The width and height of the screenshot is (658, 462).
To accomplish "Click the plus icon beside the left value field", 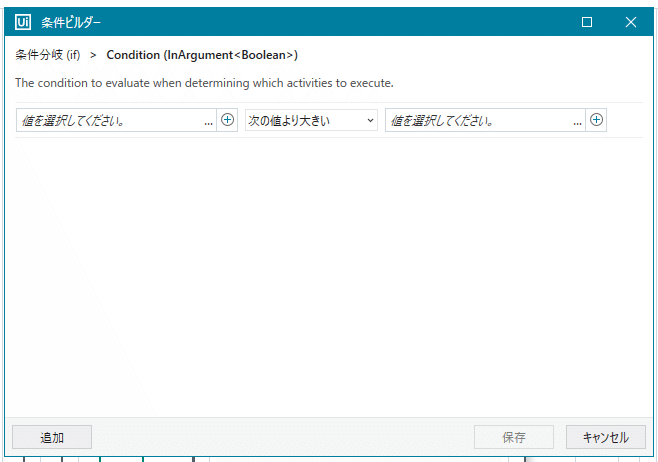I will point(227,120).
